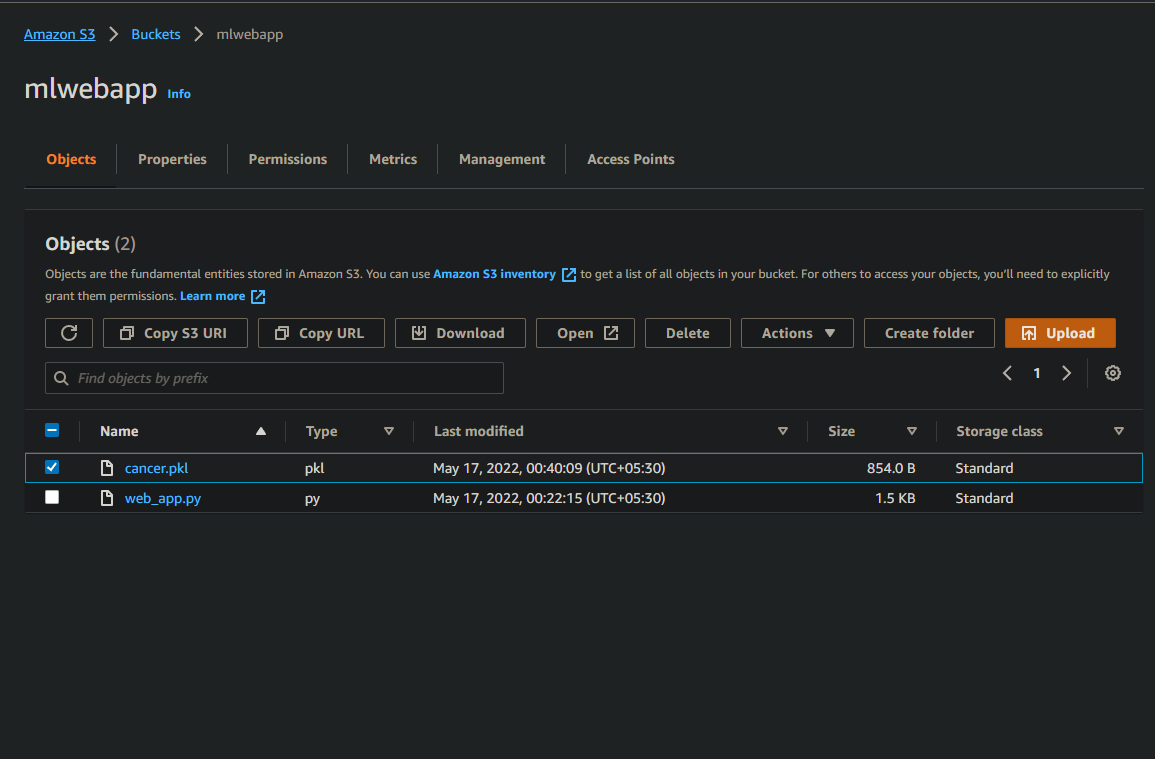Click the pkl type cell
The width and height of the screenshot is (1155, 759).
315,469
